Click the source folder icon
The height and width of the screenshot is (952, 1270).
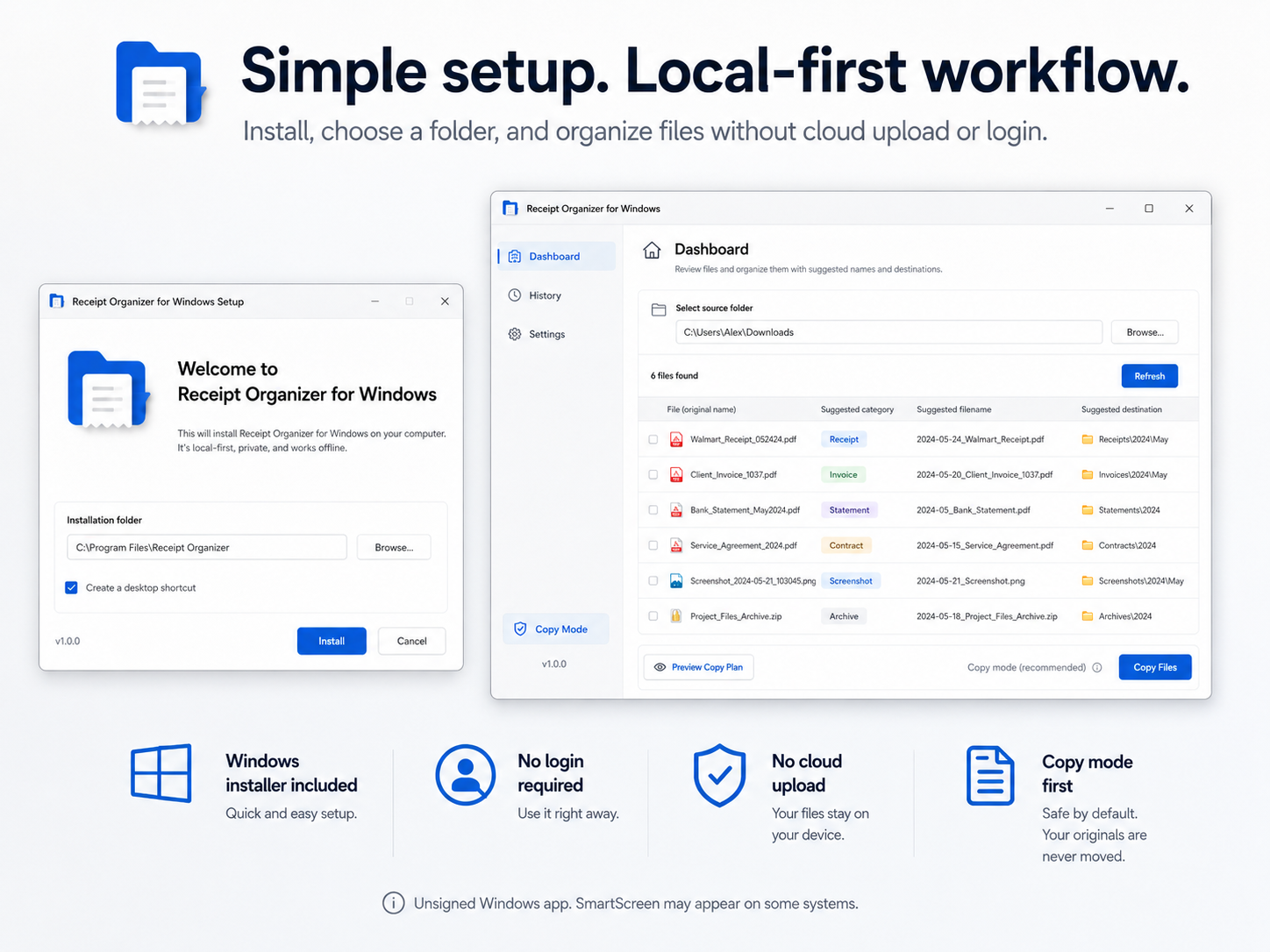(659, 309)
